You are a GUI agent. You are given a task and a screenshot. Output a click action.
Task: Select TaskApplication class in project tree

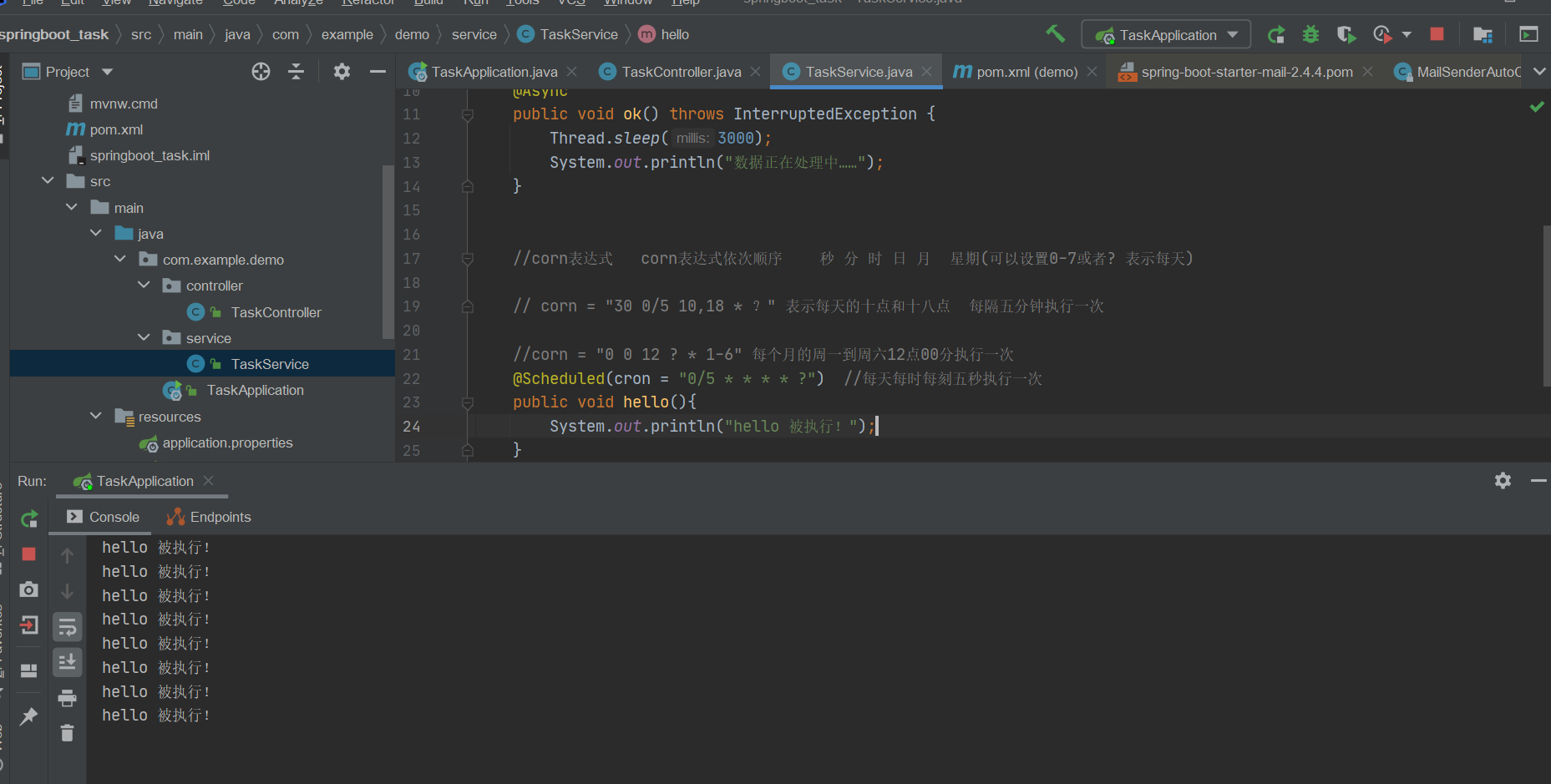(255, 390)
